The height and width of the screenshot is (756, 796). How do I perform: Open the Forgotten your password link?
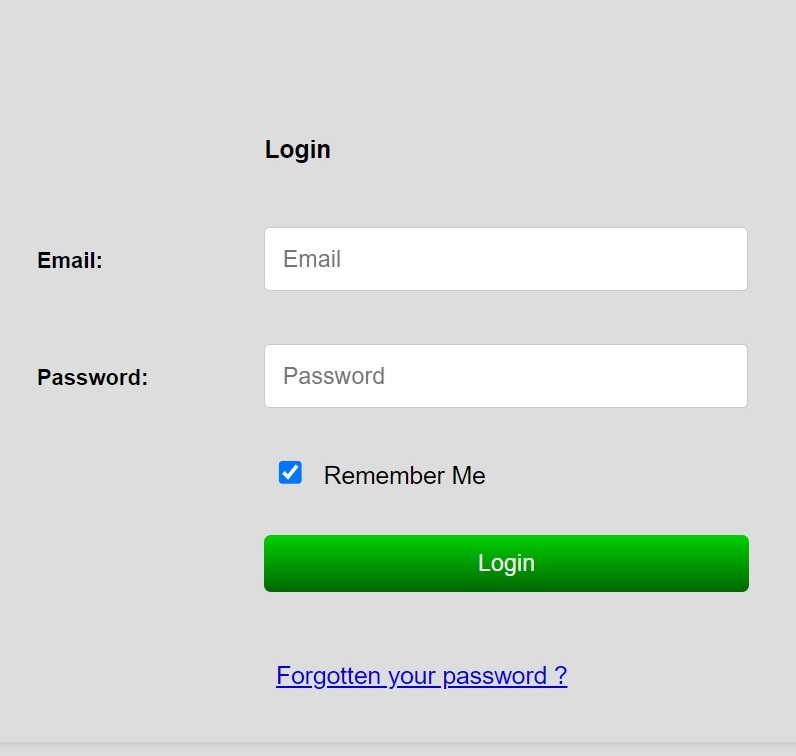pyautogui.click(x=421, y=676)
